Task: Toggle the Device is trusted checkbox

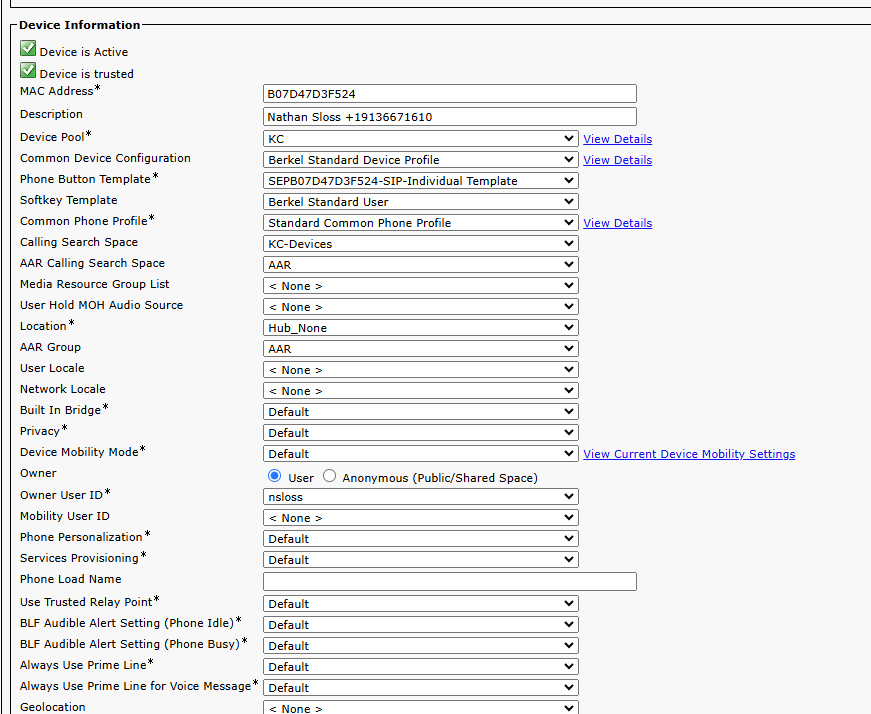Action: click(28, 71)
